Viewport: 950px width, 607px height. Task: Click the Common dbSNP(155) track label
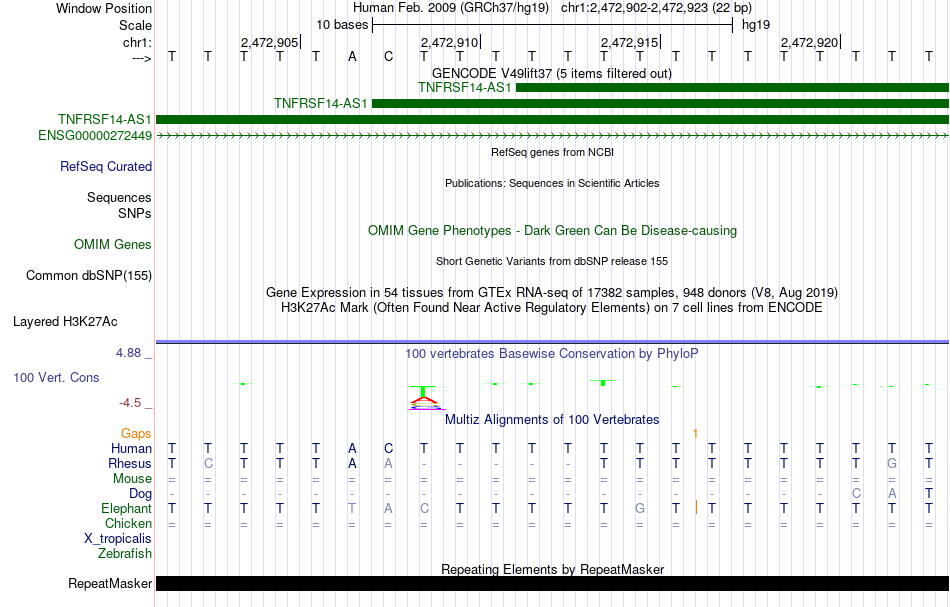[89, 276]
